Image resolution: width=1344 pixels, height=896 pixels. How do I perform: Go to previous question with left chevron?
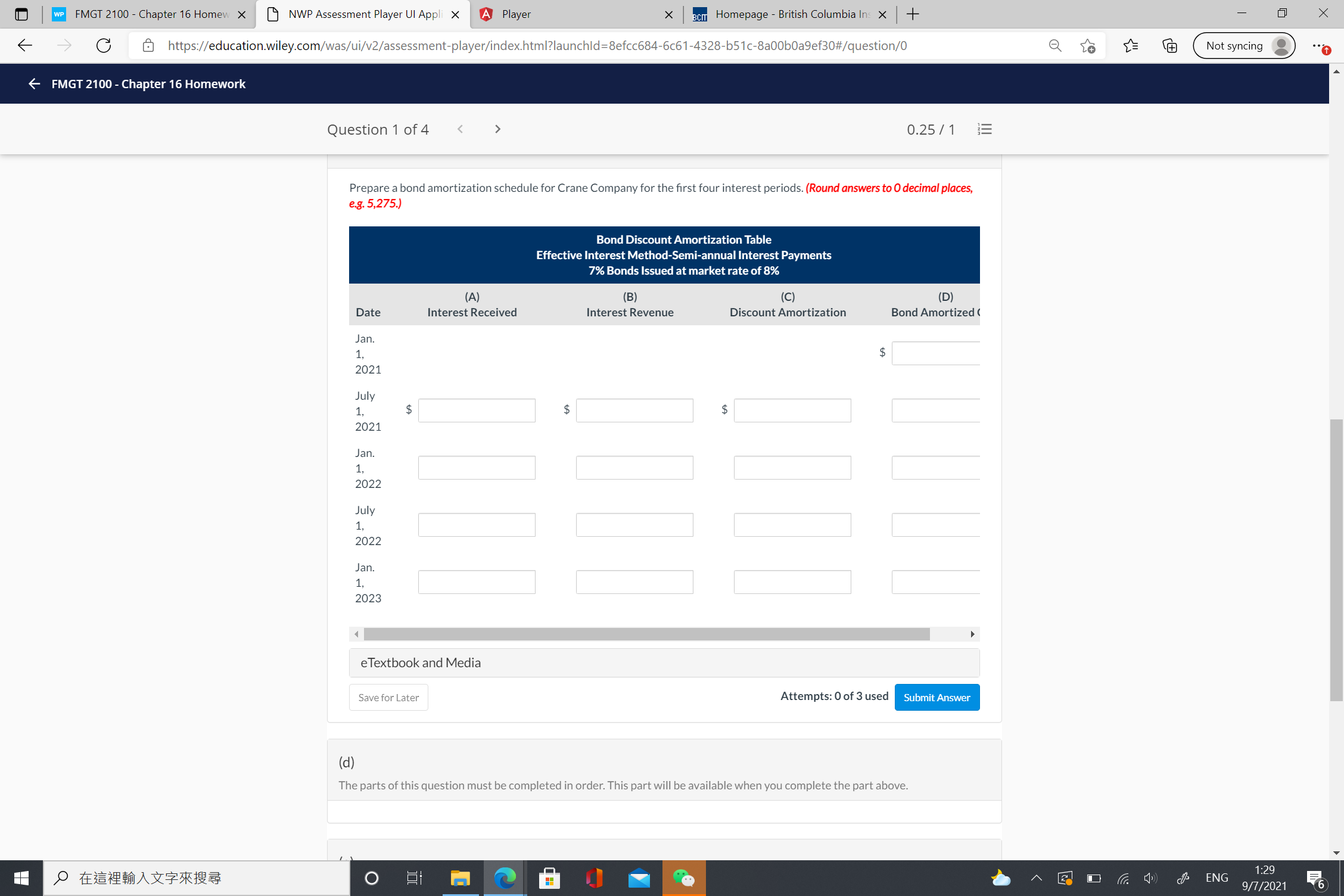point(460,129)
